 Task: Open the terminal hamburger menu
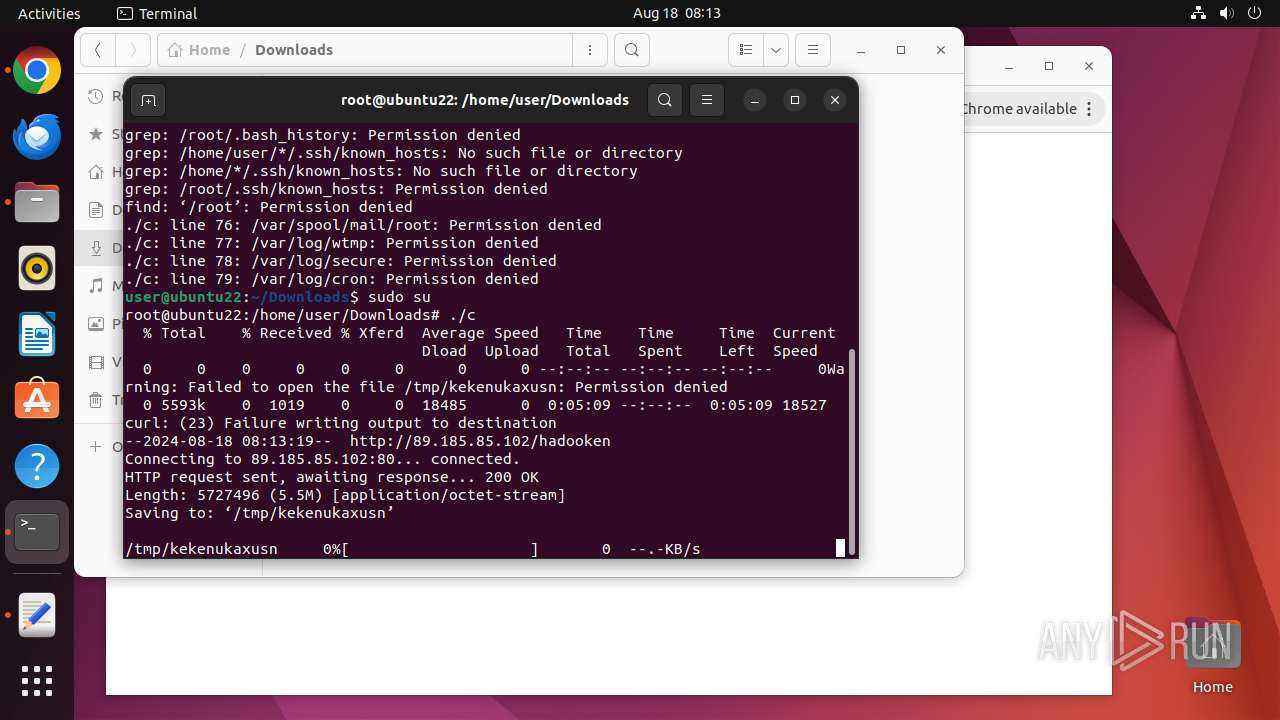tap(707, 100)
